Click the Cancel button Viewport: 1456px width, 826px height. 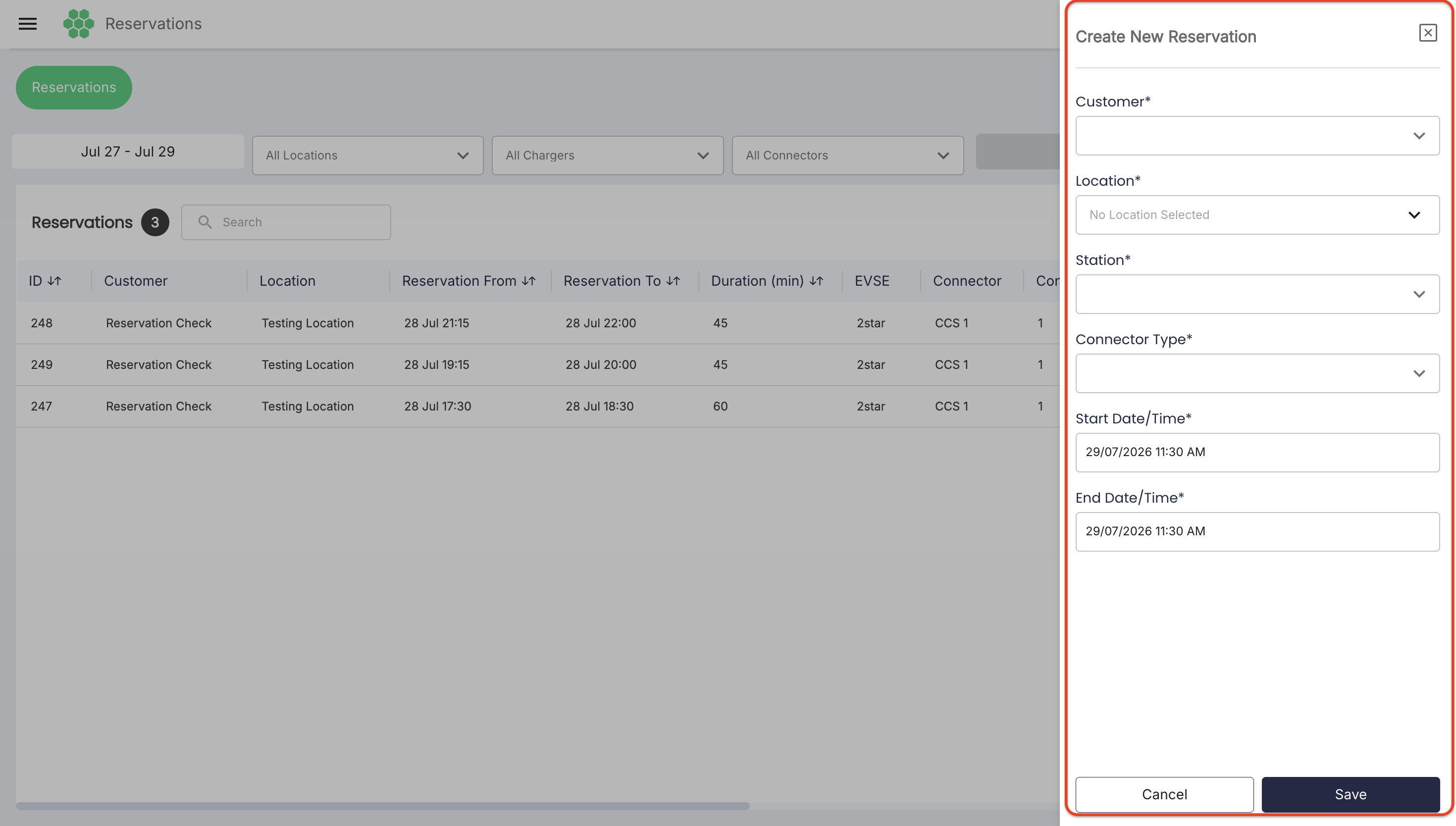(x=1164, y=794)
